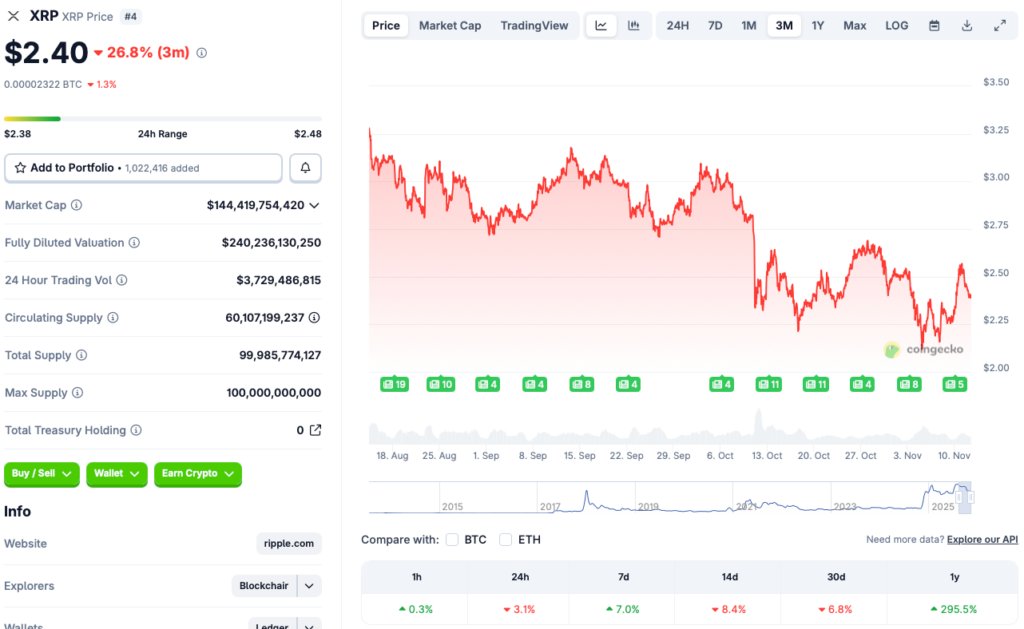Viewport: 1024px width, 629px height.
Task: Switch to the candlestick chart icon
Action: point(633,25)
